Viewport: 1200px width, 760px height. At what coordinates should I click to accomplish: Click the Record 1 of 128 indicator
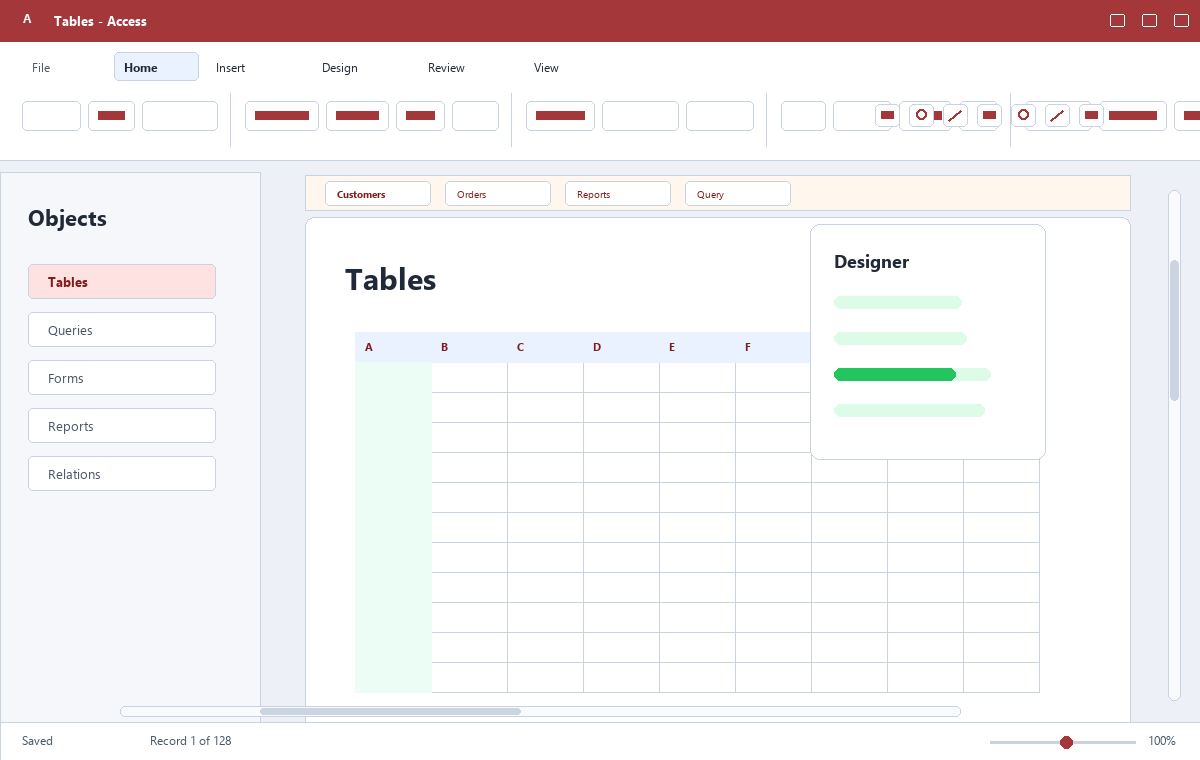coord(190,741)
